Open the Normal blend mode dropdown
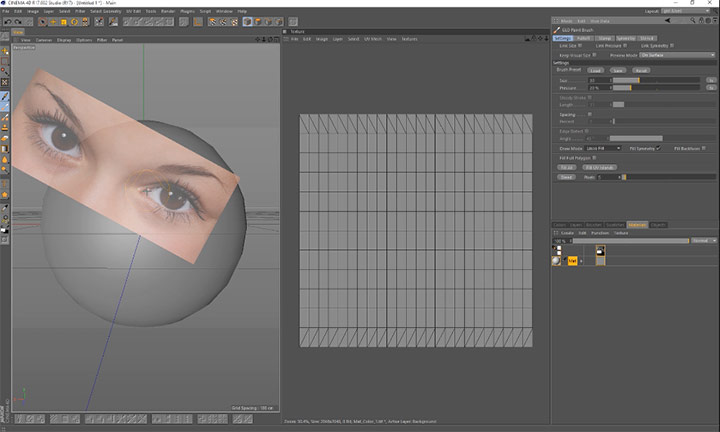The height and width of the screenshot is (432, 720). click(x=703, y=241)
